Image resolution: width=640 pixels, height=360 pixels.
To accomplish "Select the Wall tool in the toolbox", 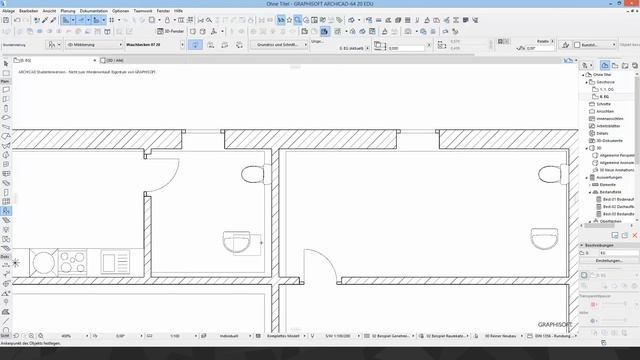I will (6, 89).
